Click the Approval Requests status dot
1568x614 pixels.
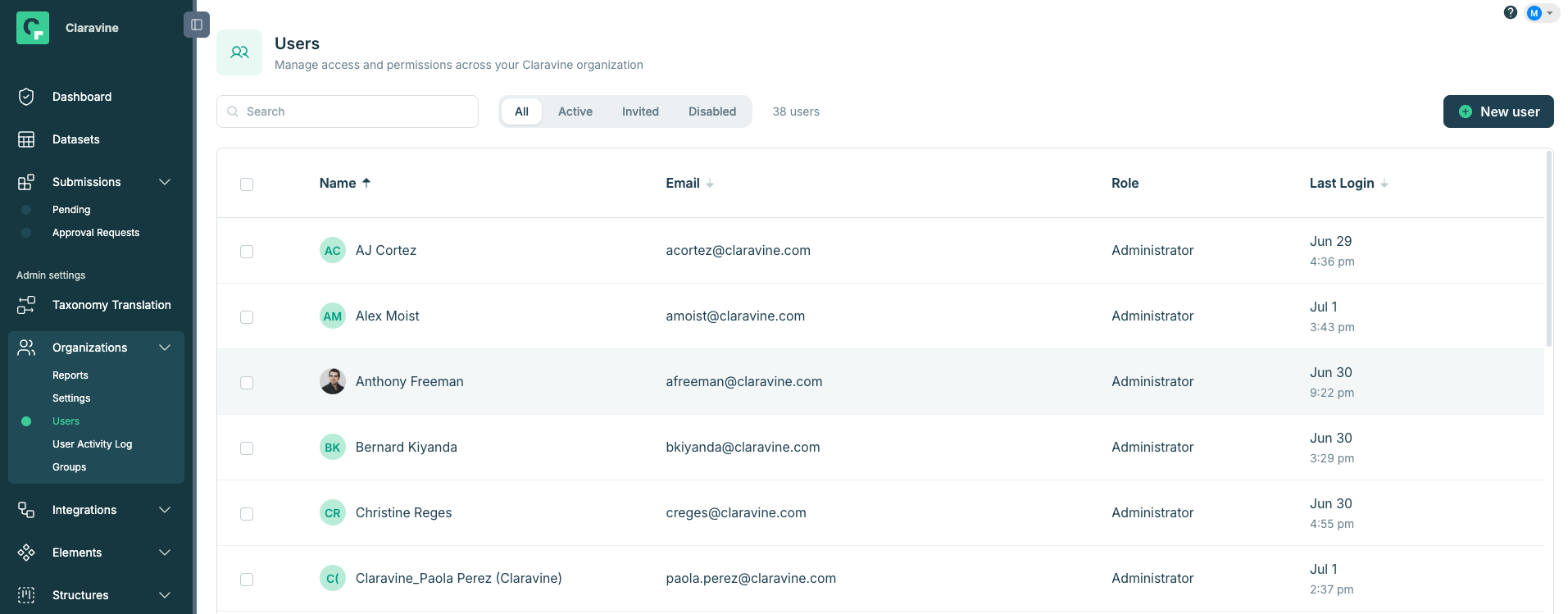[x=26, y=233]
